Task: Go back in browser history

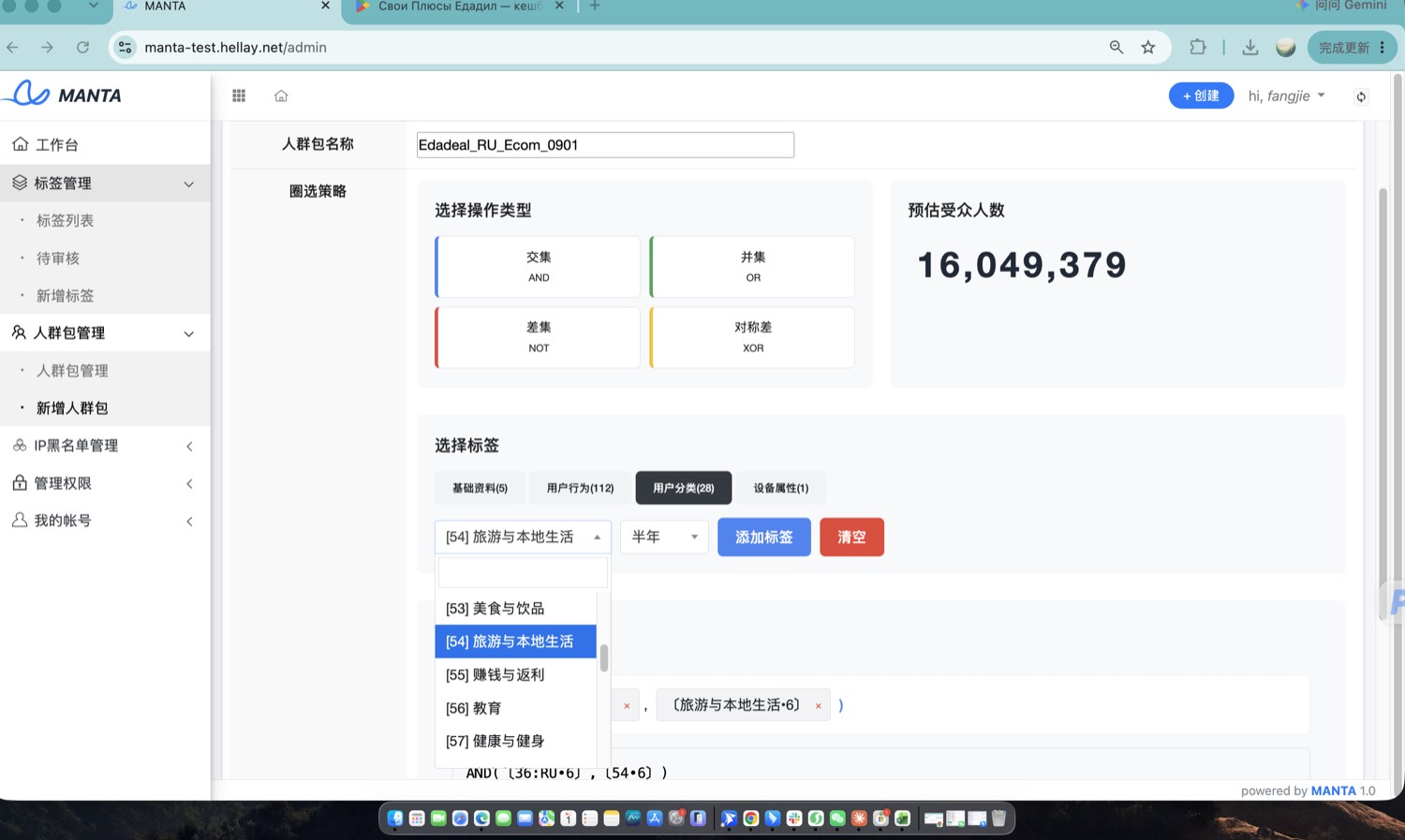Action: 12,47
